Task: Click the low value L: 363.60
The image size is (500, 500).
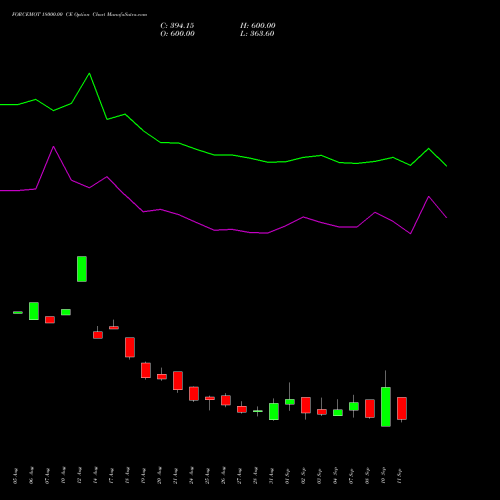Action: click(x=257, y=34)
